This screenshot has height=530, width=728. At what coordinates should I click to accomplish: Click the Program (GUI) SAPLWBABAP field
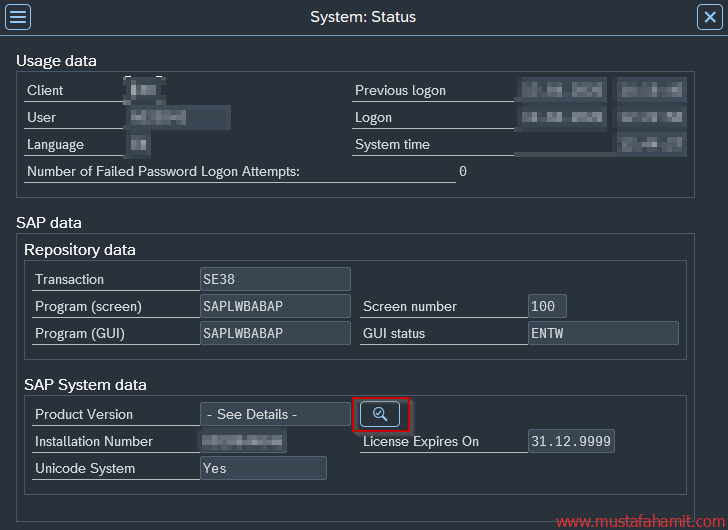(x=275, y=333)
